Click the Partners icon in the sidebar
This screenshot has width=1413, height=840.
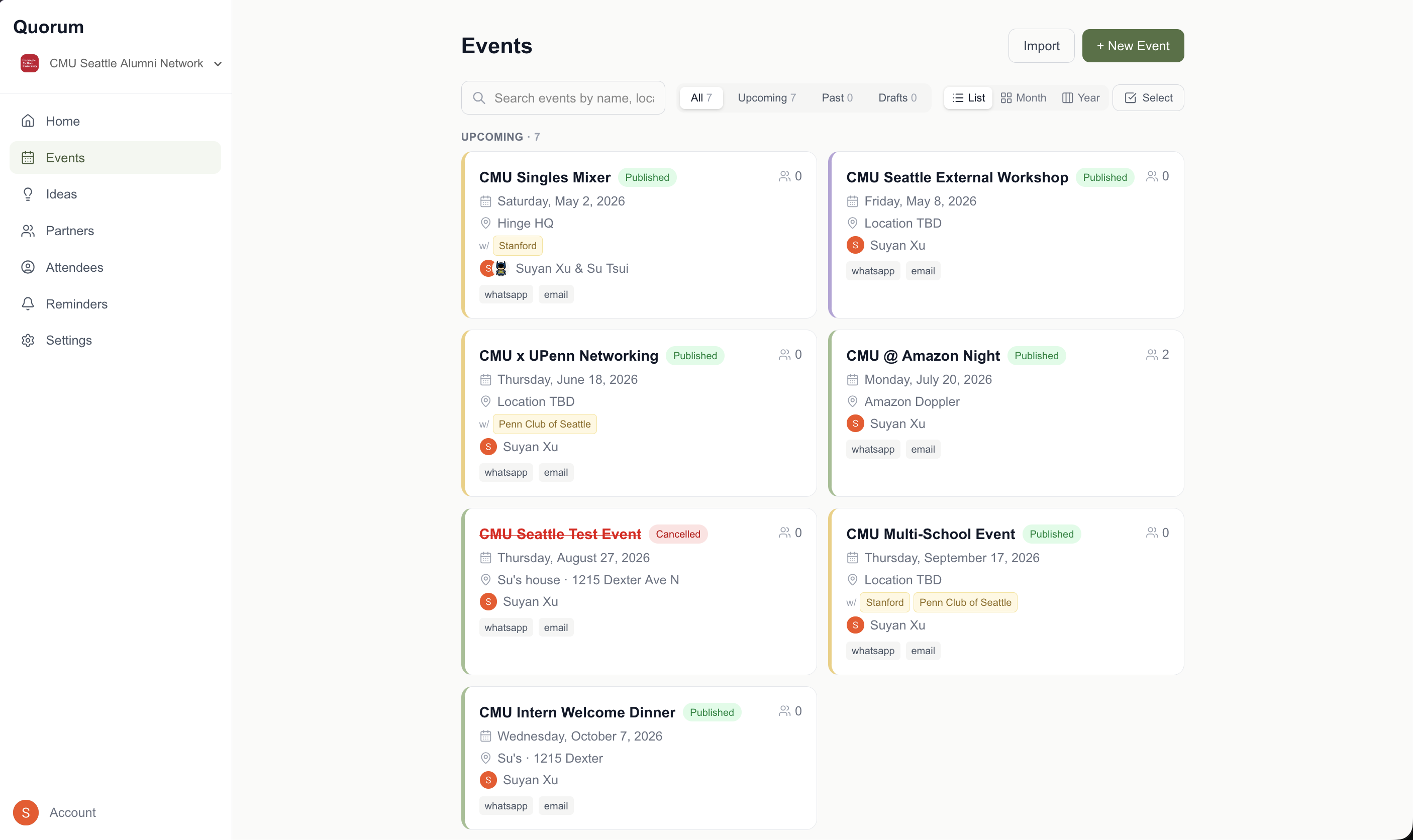pyautogui.click(x=28, y=231)
